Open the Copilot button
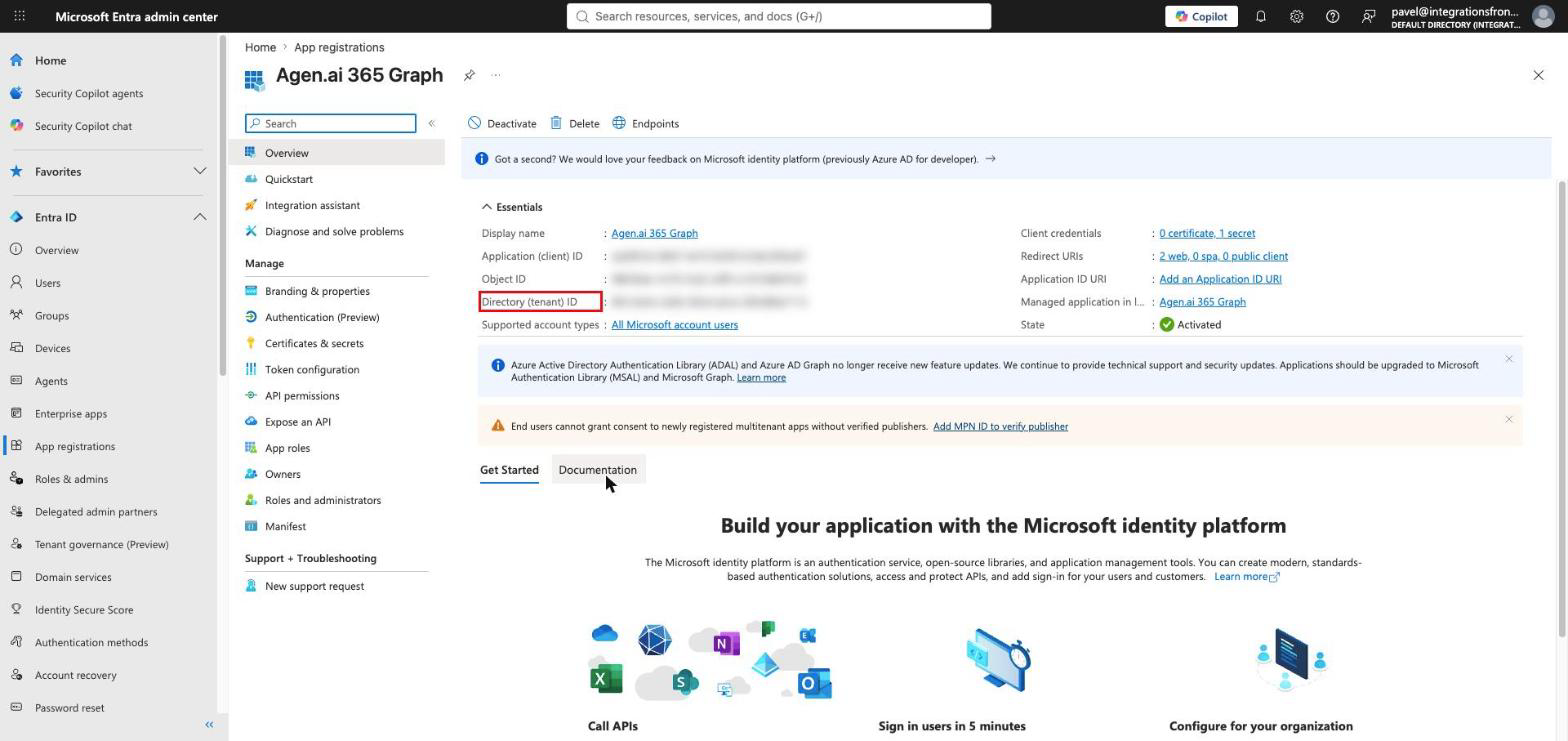 pos(1201,16)
